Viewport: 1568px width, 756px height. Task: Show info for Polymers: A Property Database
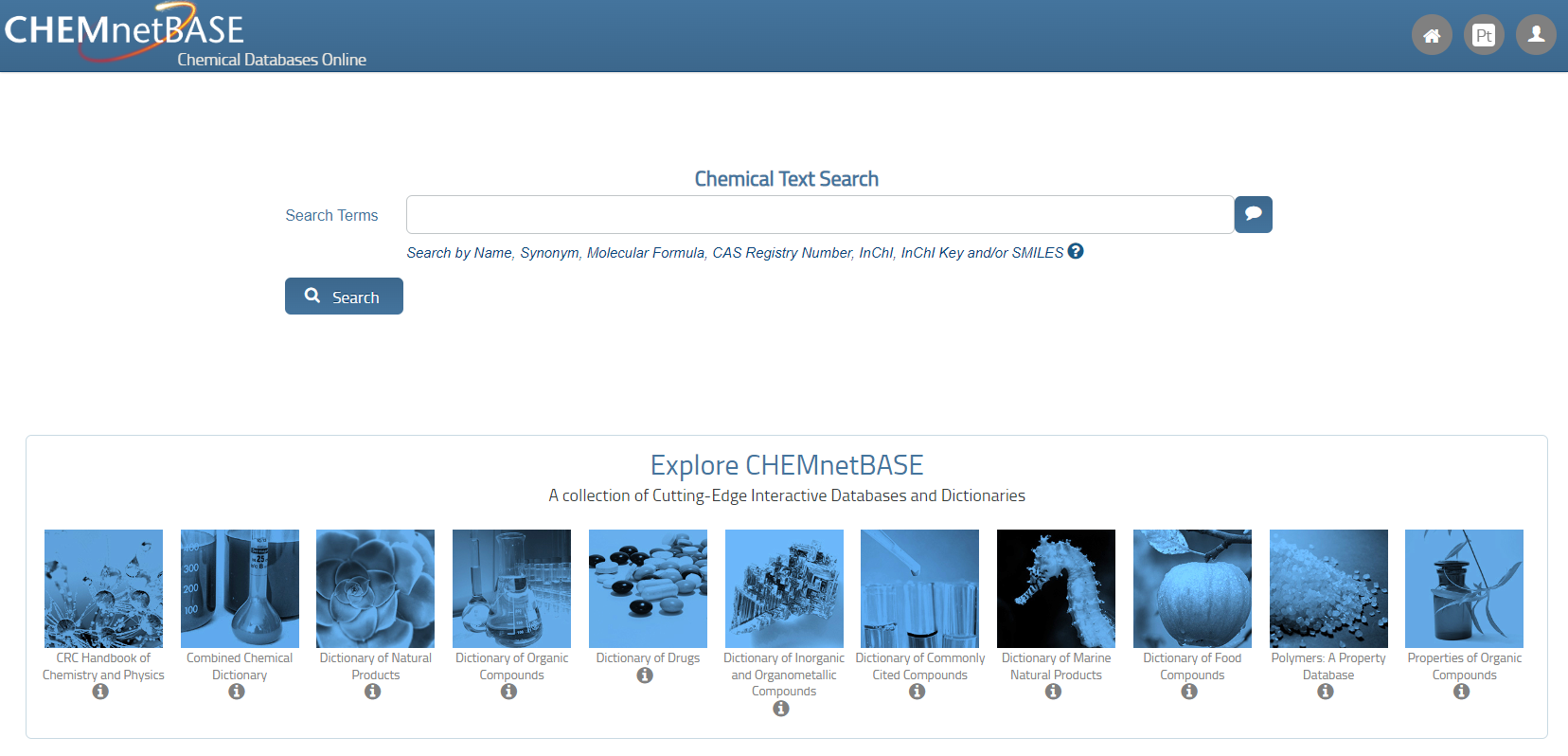pos(1326,692)
